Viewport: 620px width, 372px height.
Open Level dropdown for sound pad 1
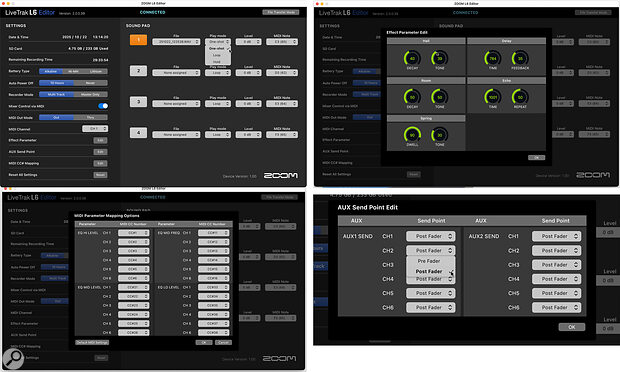pyautogui.click(x=248, y=42)
